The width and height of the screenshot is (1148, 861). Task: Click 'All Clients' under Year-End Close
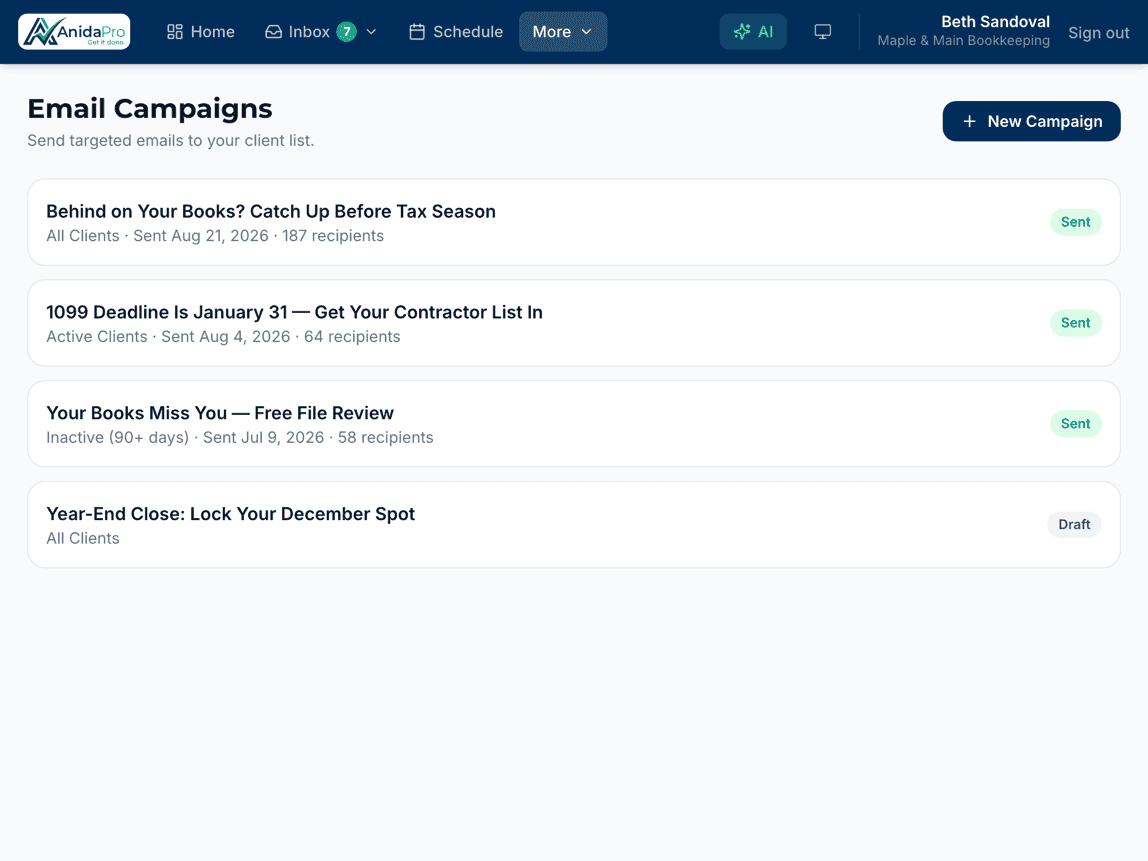pos(83,539)
